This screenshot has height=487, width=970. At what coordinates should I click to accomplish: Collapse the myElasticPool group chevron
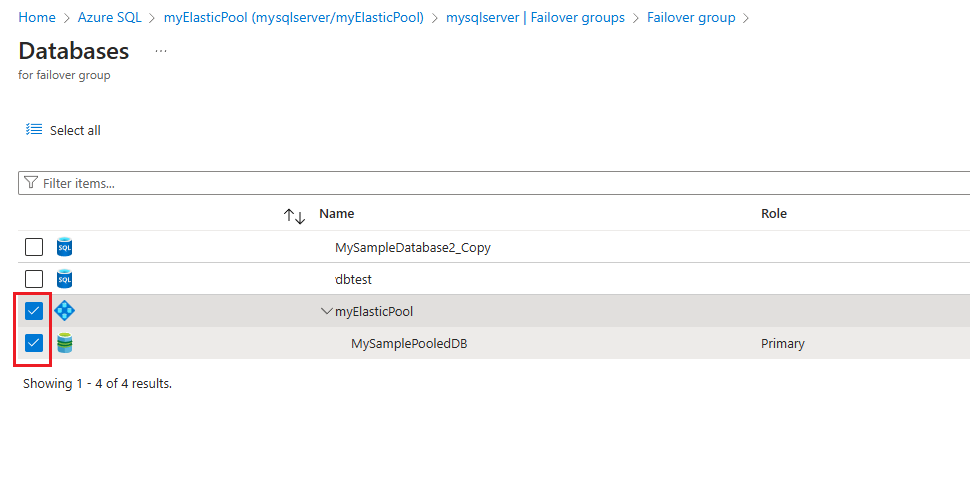(327, 311)
